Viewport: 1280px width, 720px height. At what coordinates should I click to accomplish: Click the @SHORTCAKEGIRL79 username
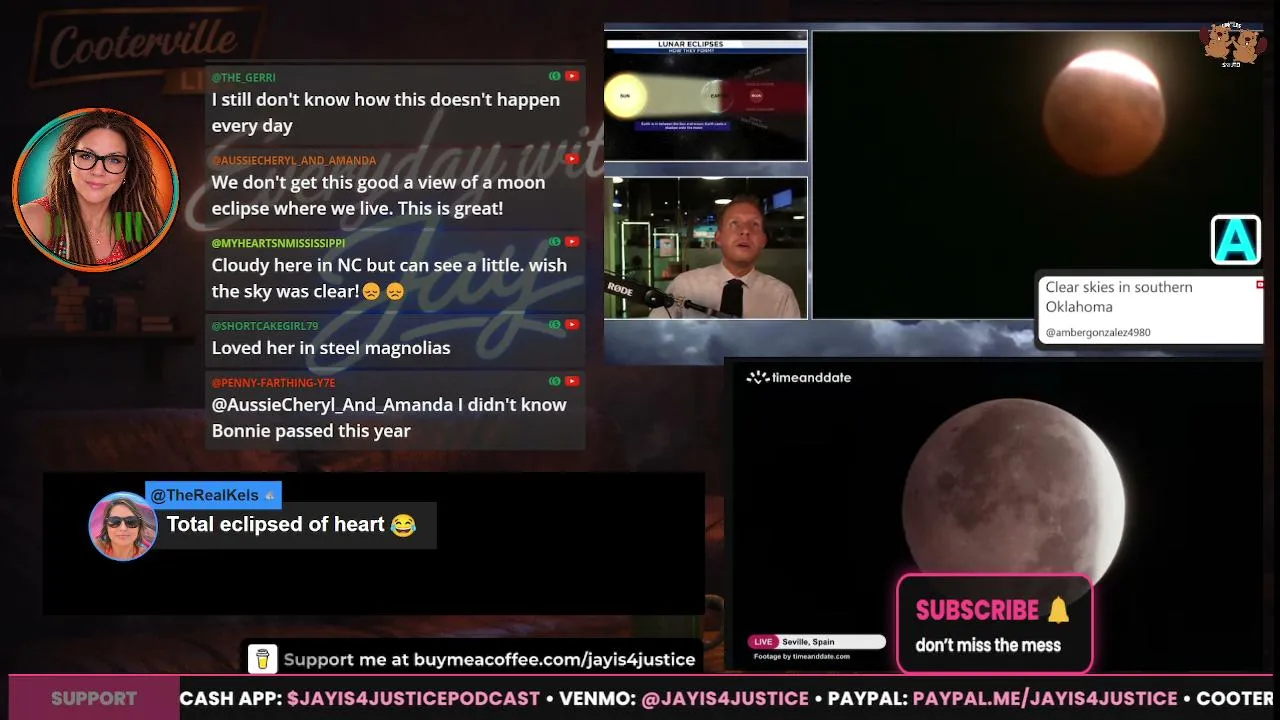coord(265,326)
